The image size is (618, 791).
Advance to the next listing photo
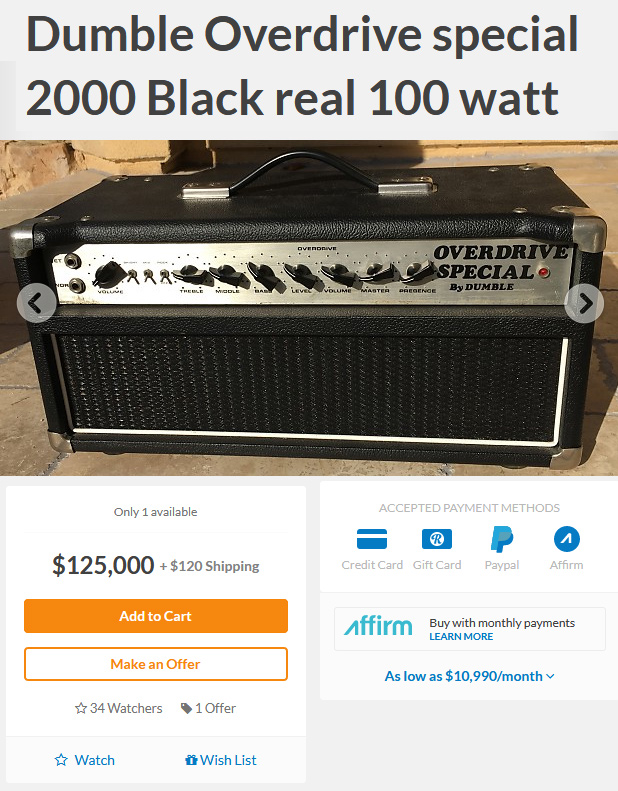click(x=584, y=303)
